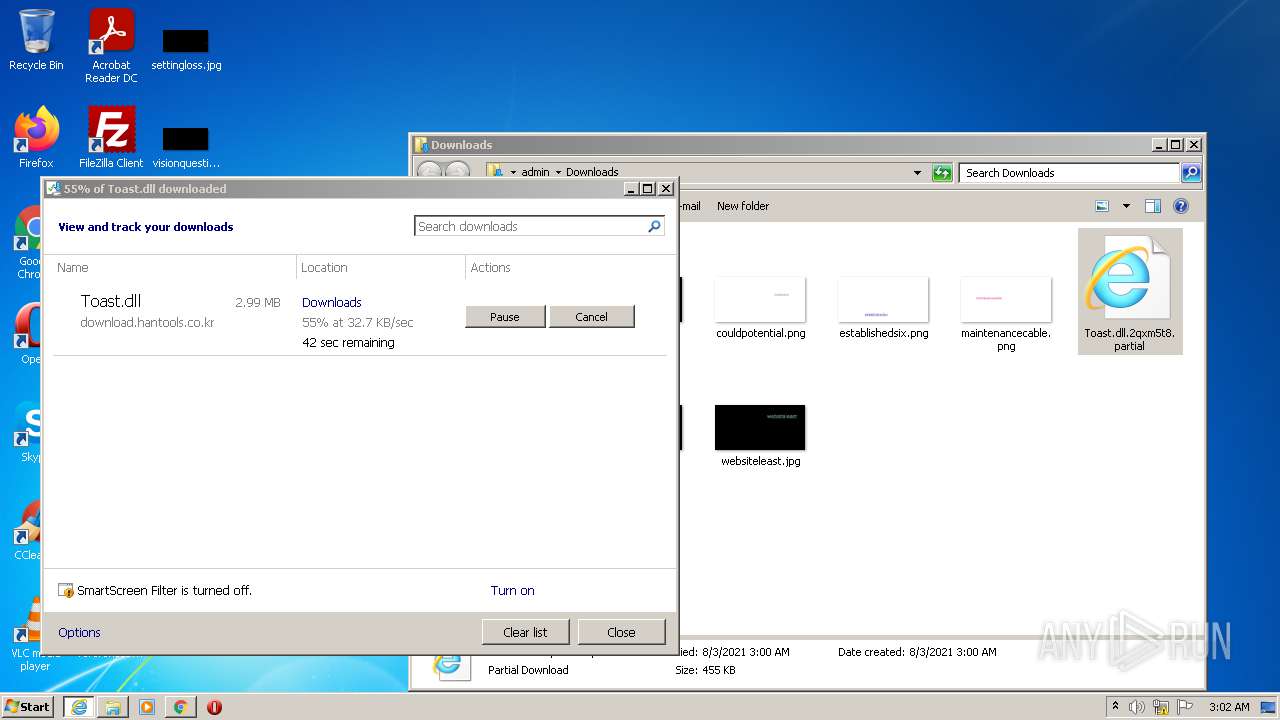
Task: Cancel the Toast.dll download
Action: coord(591,317)
